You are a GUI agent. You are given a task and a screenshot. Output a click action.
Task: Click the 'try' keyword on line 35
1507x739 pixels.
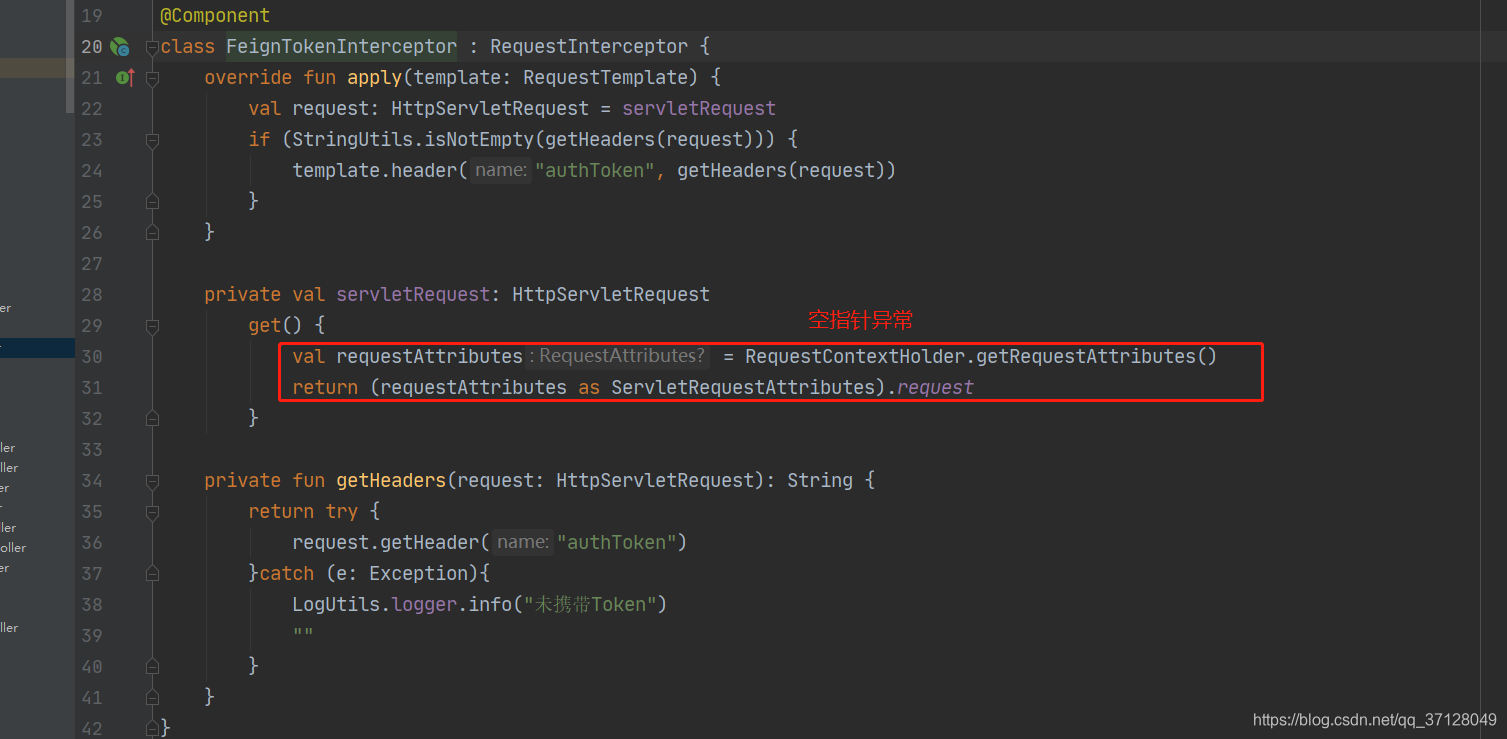342,511
